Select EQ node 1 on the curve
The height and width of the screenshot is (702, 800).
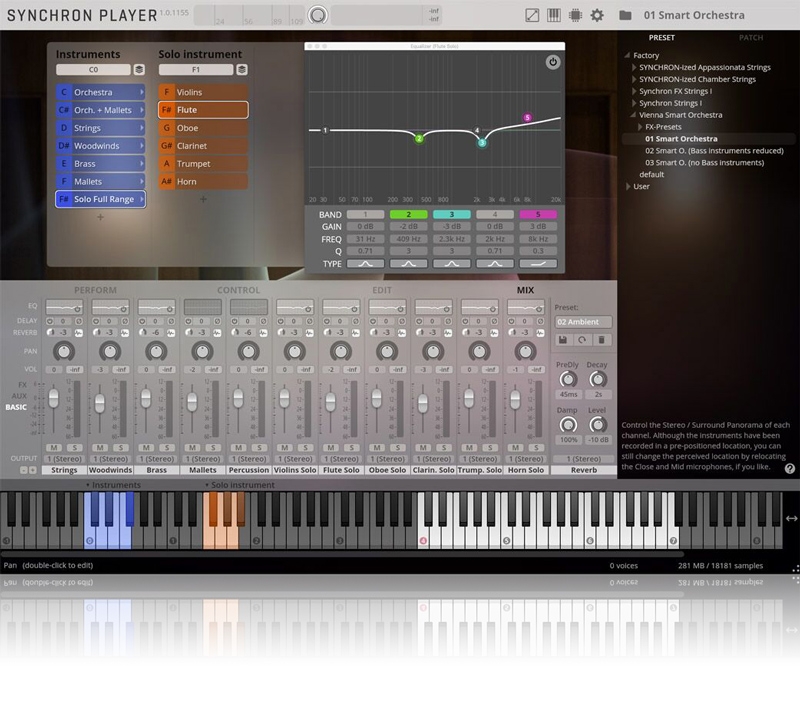[x=325, y=130]
